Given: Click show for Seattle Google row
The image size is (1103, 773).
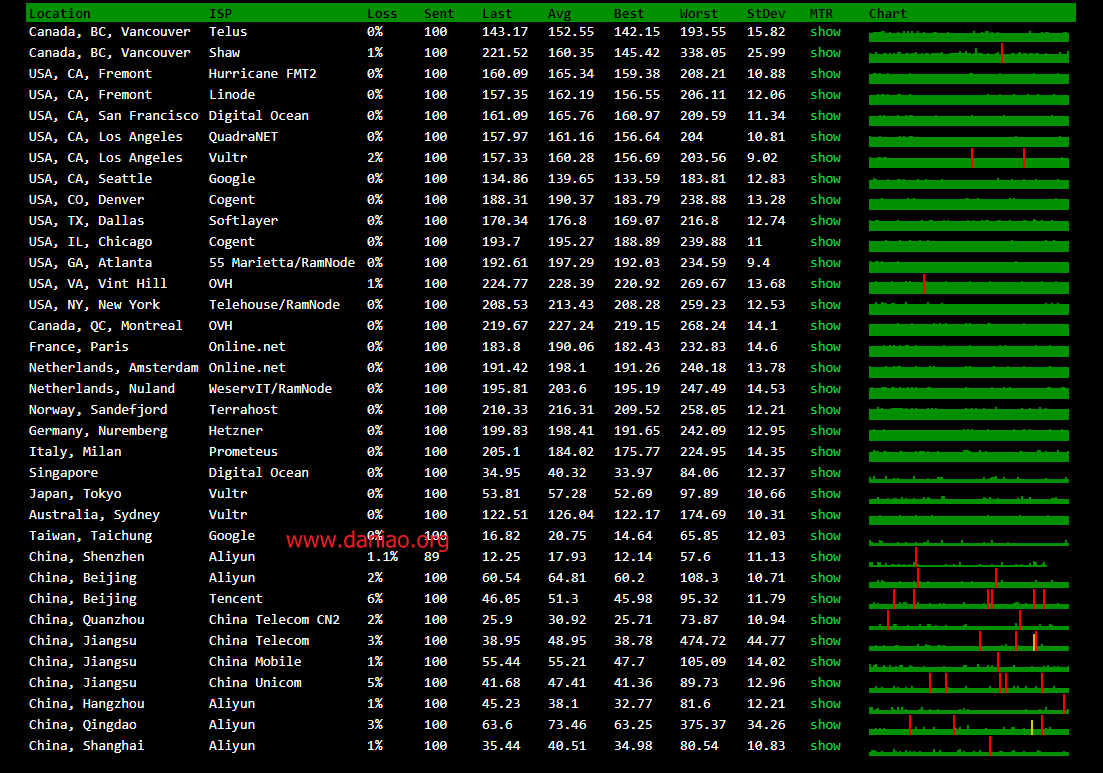Looking at the screenshot, I should tap(825, 179).
